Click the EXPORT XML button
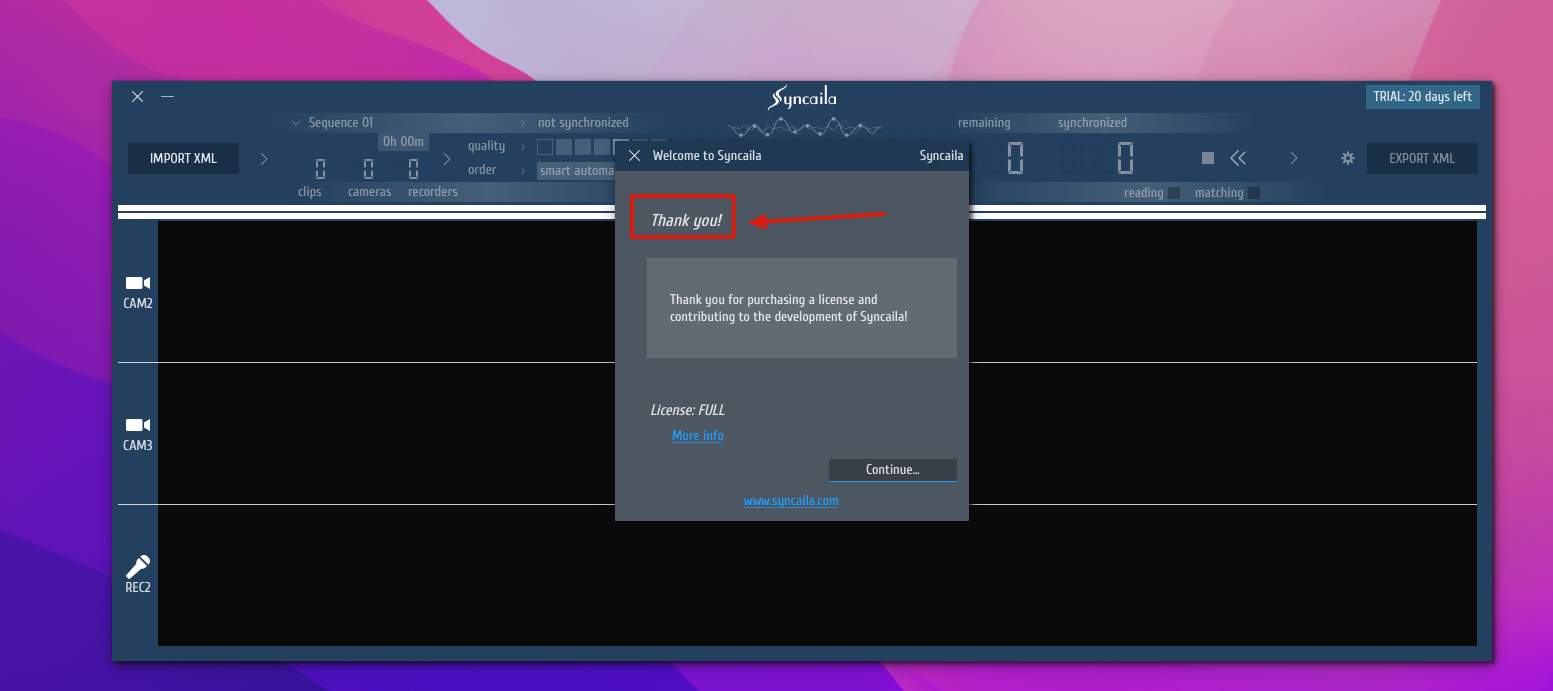 point(1422,158)
